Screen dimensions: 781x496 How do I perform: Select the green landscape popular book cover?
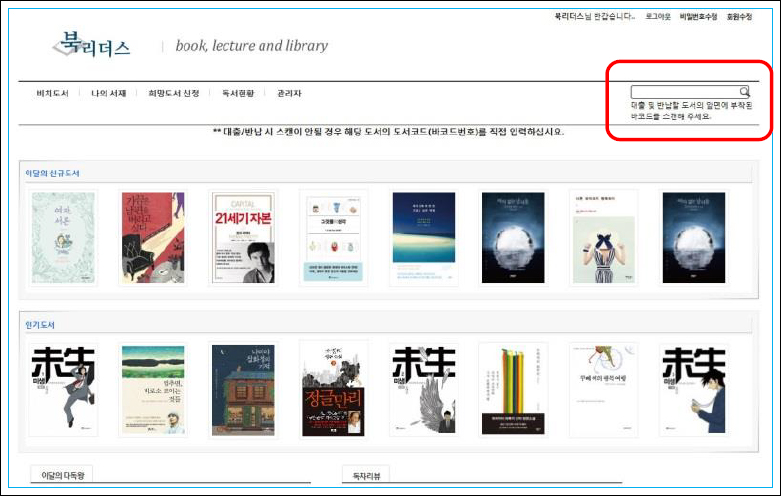[153, 390]
